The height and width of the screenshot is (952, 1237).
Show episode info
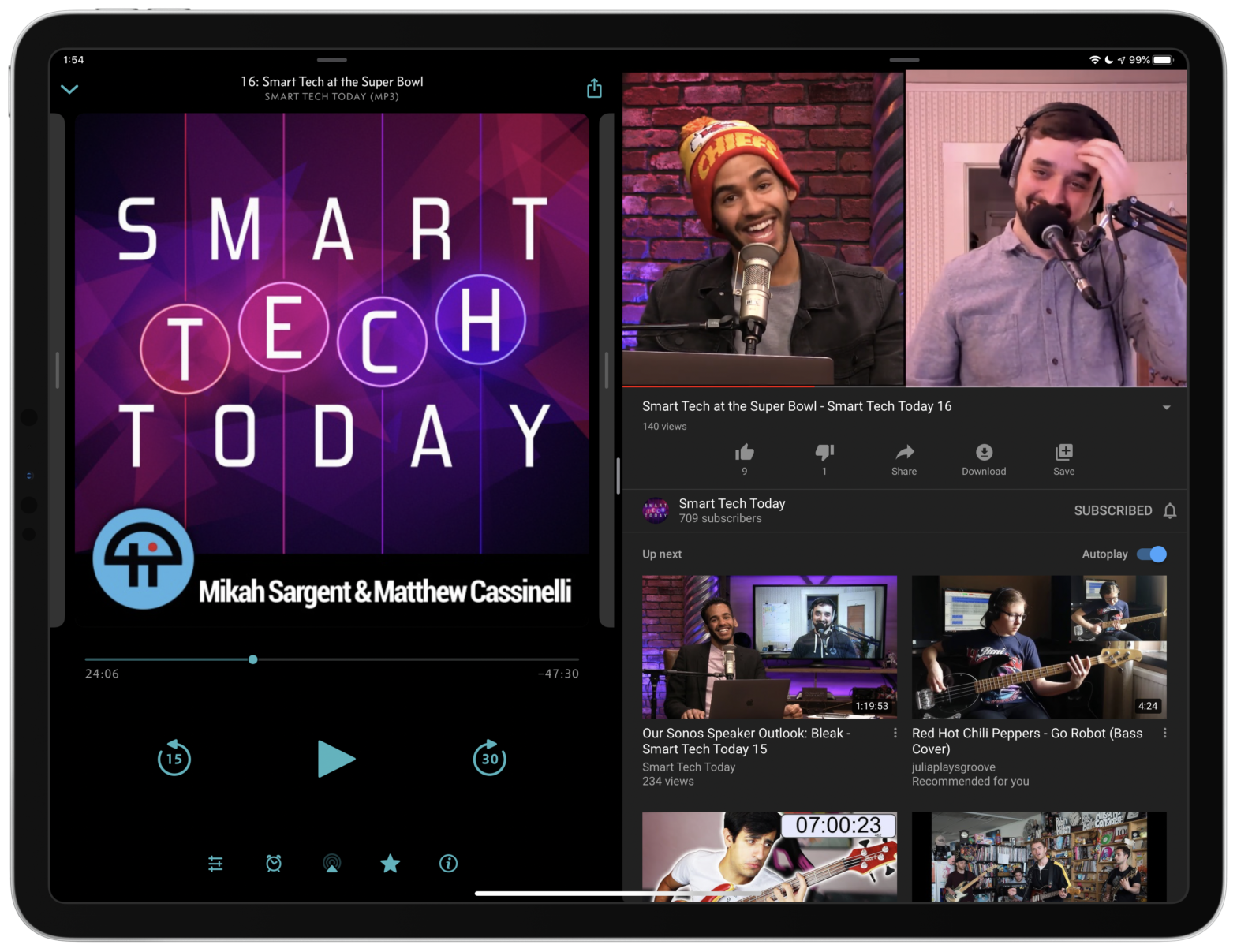click(448, 864)
